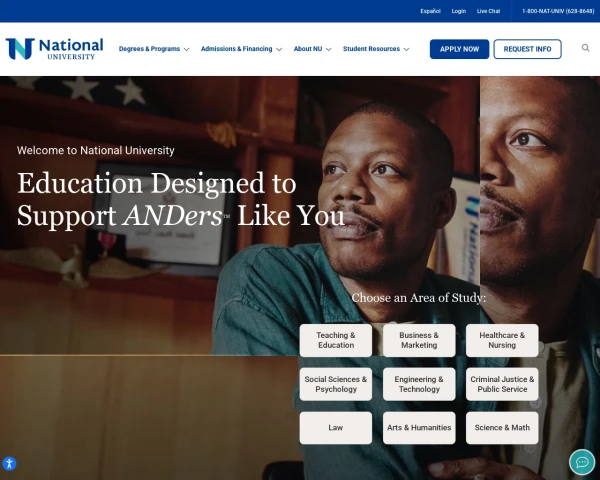600x480 pixels.
Task: Expand Degrees & Programs menu
Action: tap(154, 49)
